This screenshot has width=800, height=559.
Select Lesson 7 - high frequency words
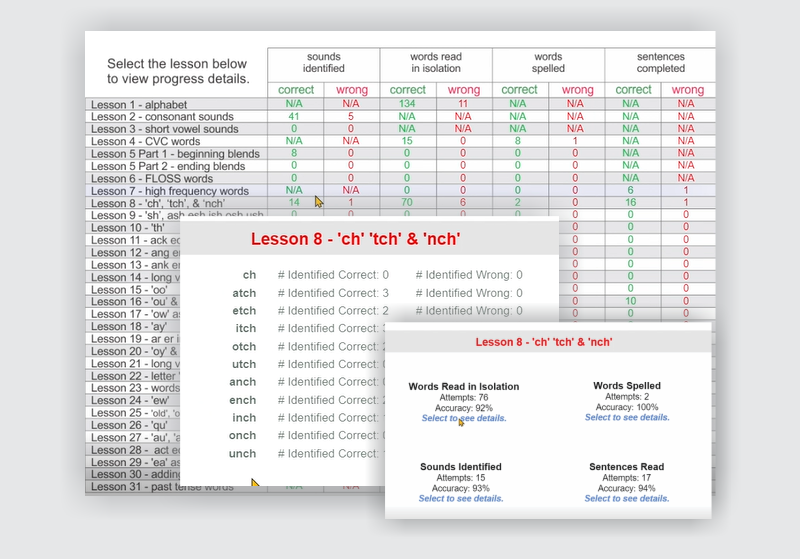pos(170,191)
